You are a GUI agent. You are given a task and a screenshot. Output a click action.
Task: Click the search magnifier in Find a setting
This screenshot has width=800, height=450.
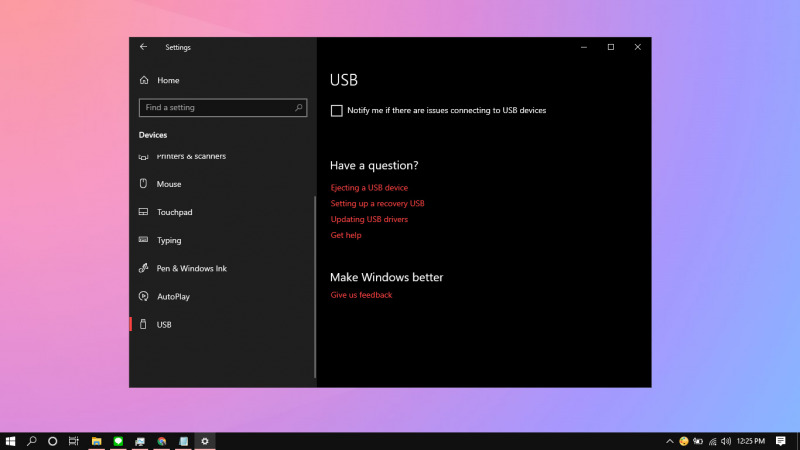[299, 107]
